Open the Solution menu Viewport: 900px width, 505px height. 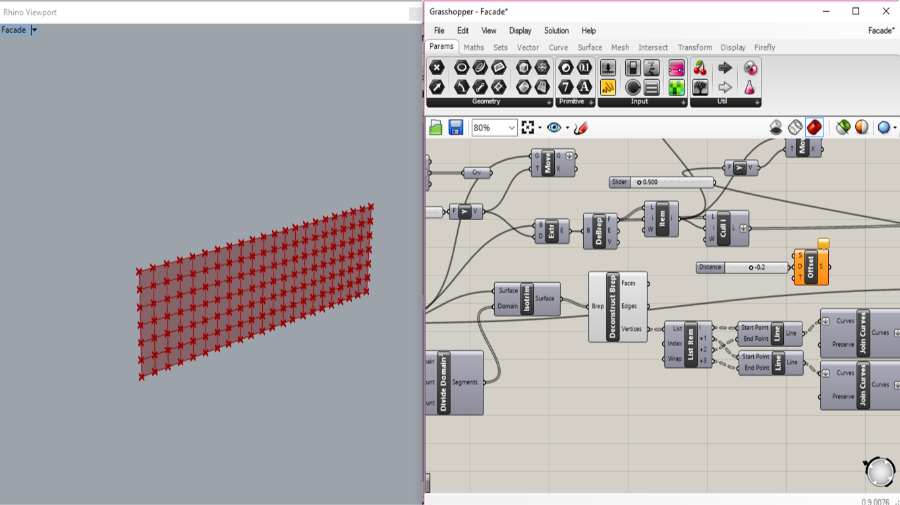coord(556,30)
